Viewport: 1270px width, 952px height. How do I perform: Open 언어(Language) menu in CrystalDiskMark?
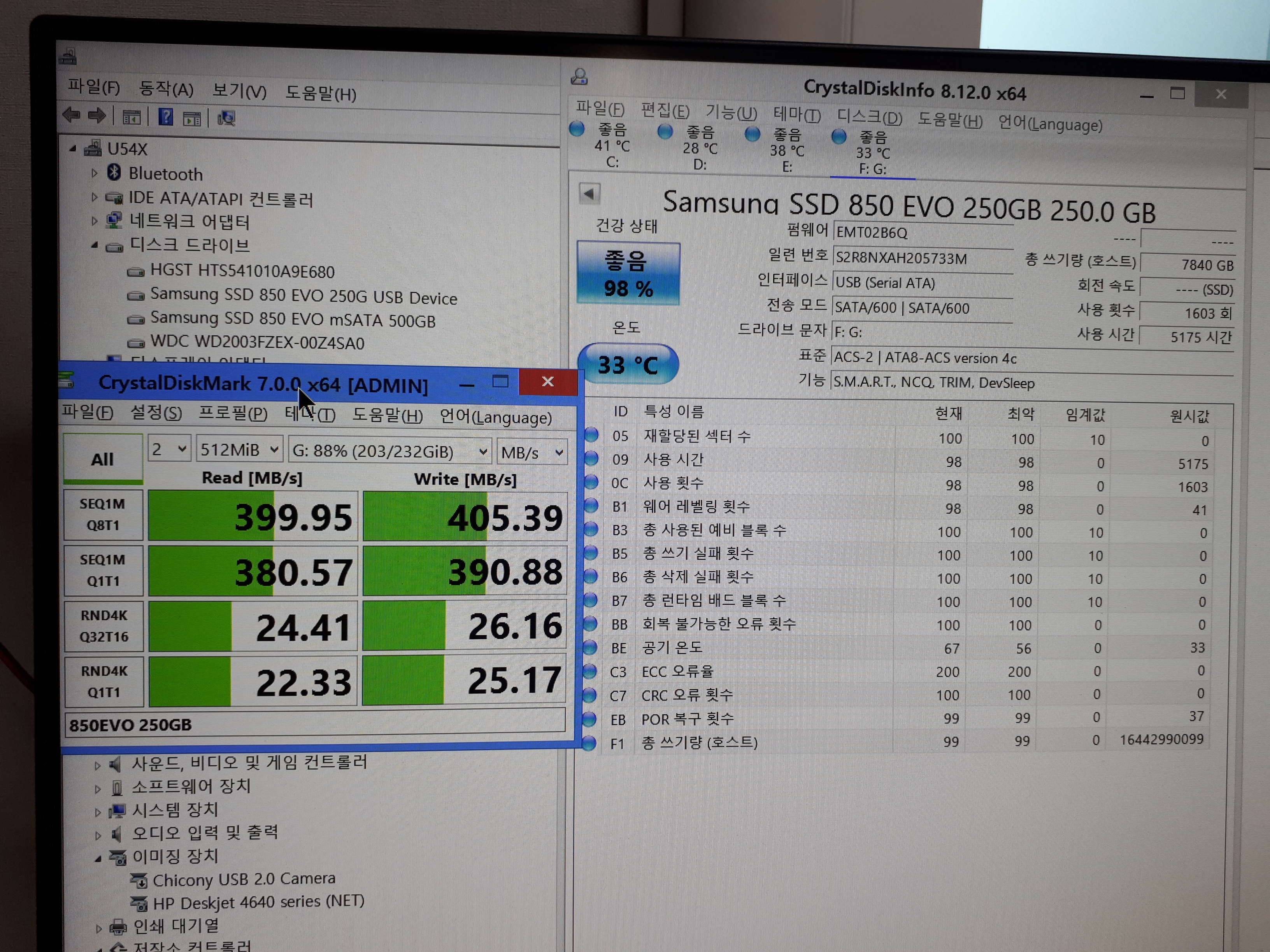pyautogui.click(x=496, y=417)
